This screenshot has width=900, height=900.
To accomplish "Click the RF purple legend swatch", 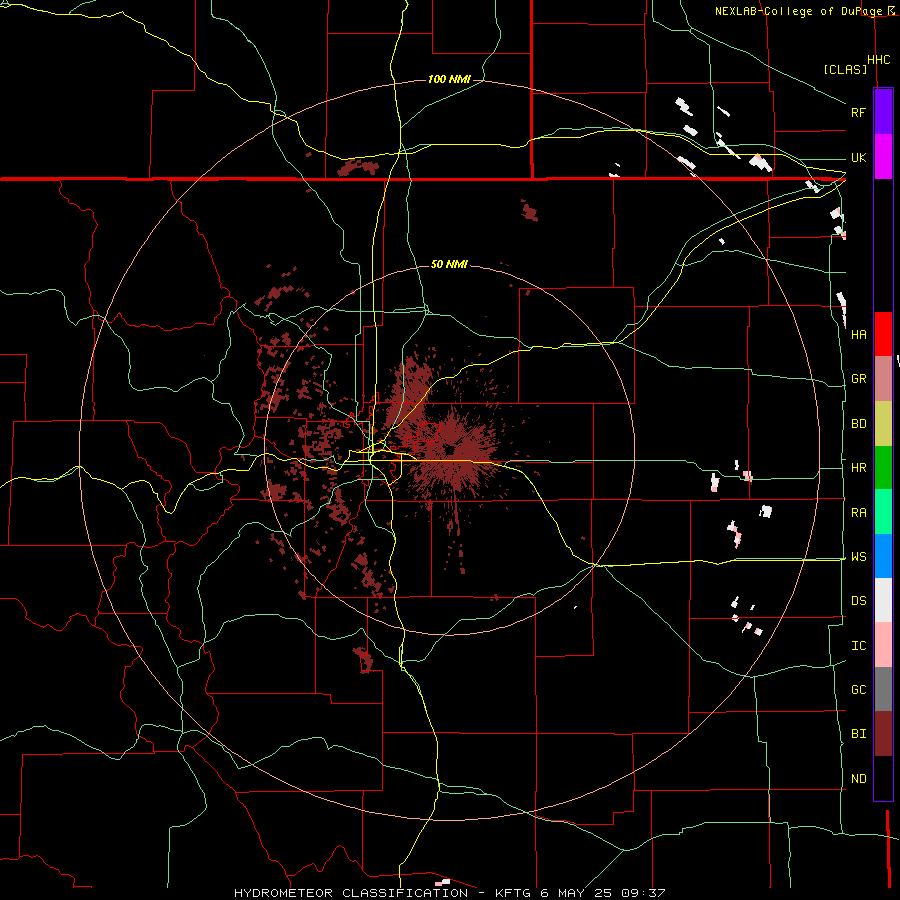I will pyautogui.click(x=883, y=112).
